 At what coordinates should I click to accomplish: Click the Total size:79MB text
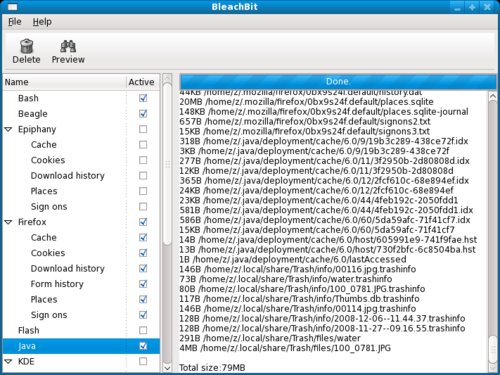(x=212, y=368)
